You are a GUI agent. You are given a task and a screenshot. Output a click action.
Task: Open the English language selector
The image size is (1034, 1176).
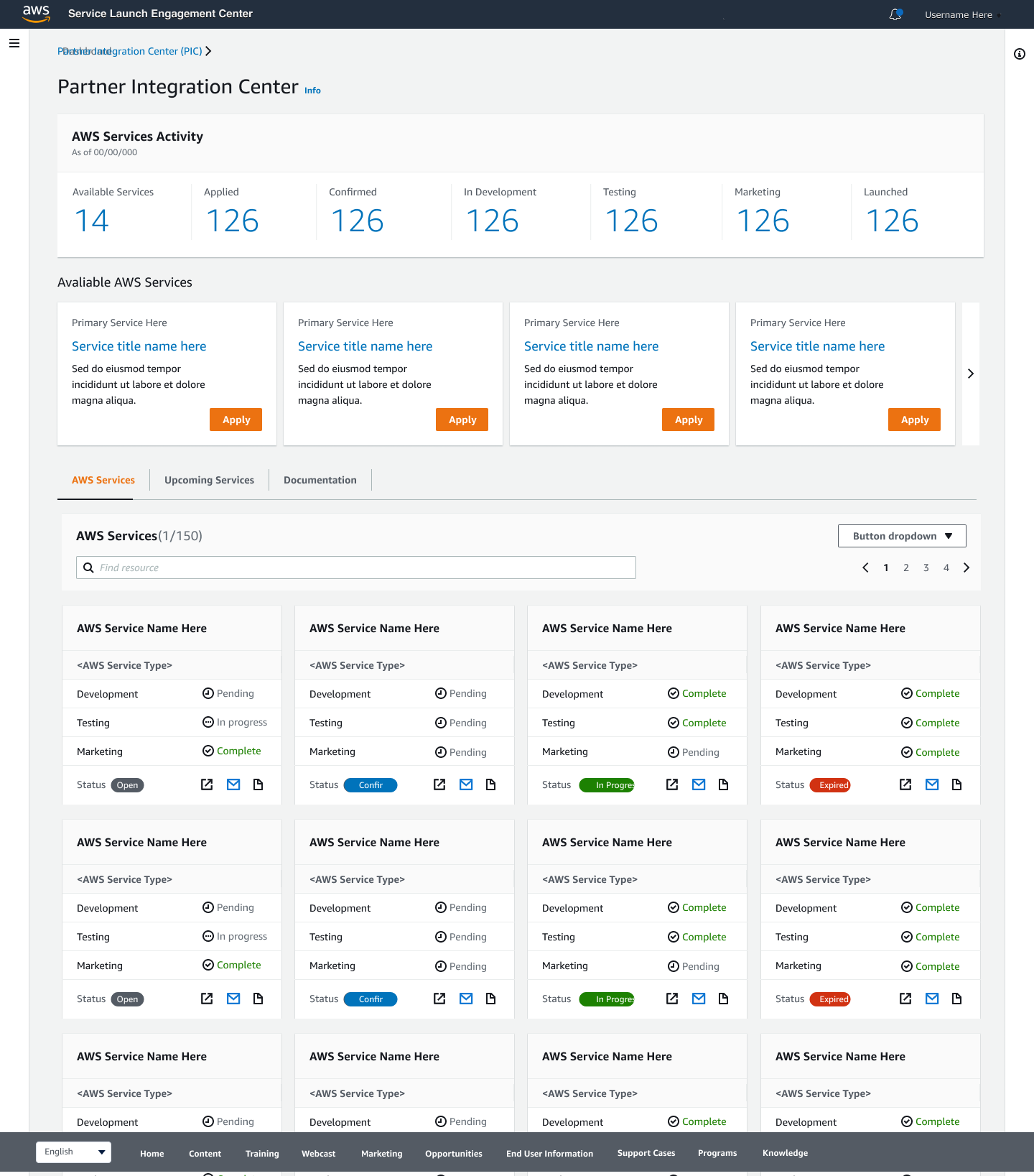point(73,1152)
